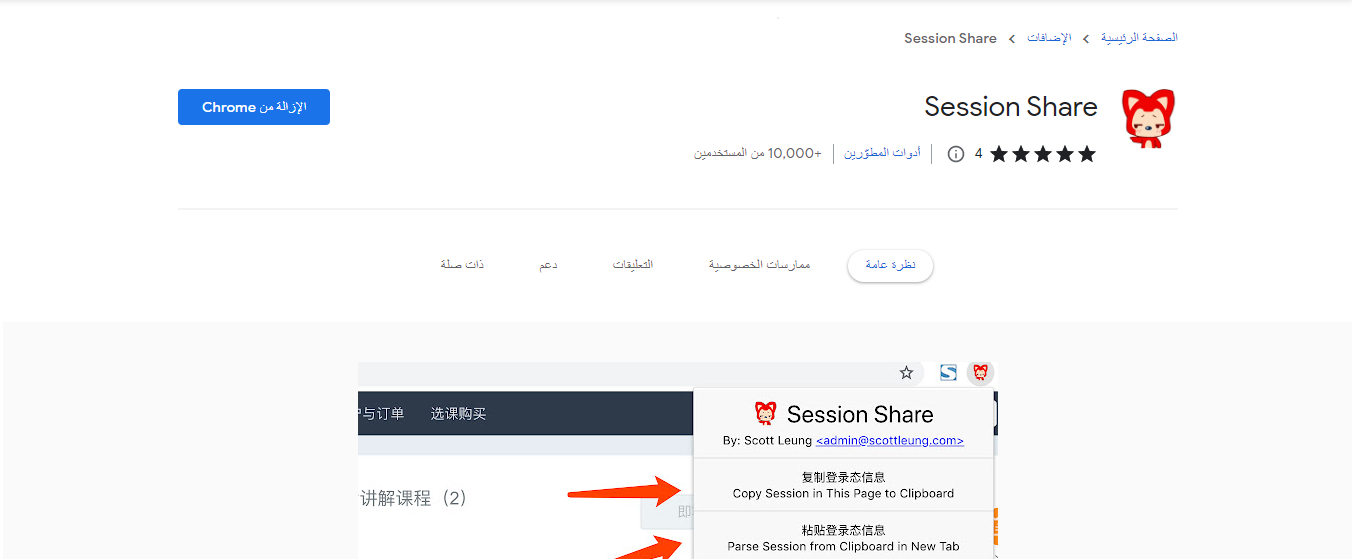Open the "الصفحة الرئيسية" breadcrumb link
Screen dimensions: 1352x559
coord(1139,38)
